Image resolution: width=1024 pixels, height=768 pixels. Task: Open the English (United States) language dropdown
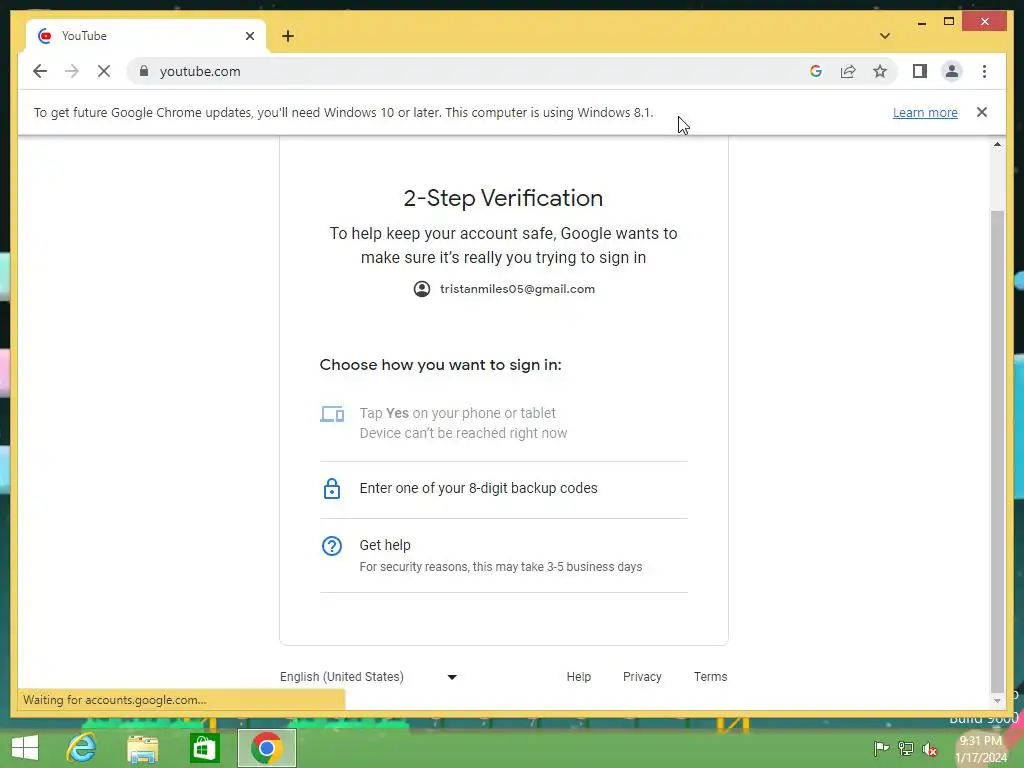(x=369, y=677)
